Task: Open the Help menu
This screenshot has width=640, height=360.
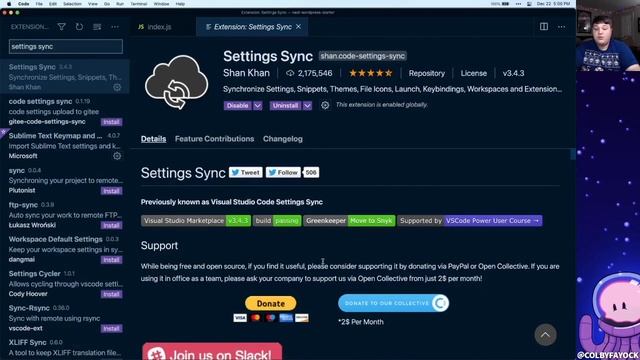Action: click(x=180, y=4)
